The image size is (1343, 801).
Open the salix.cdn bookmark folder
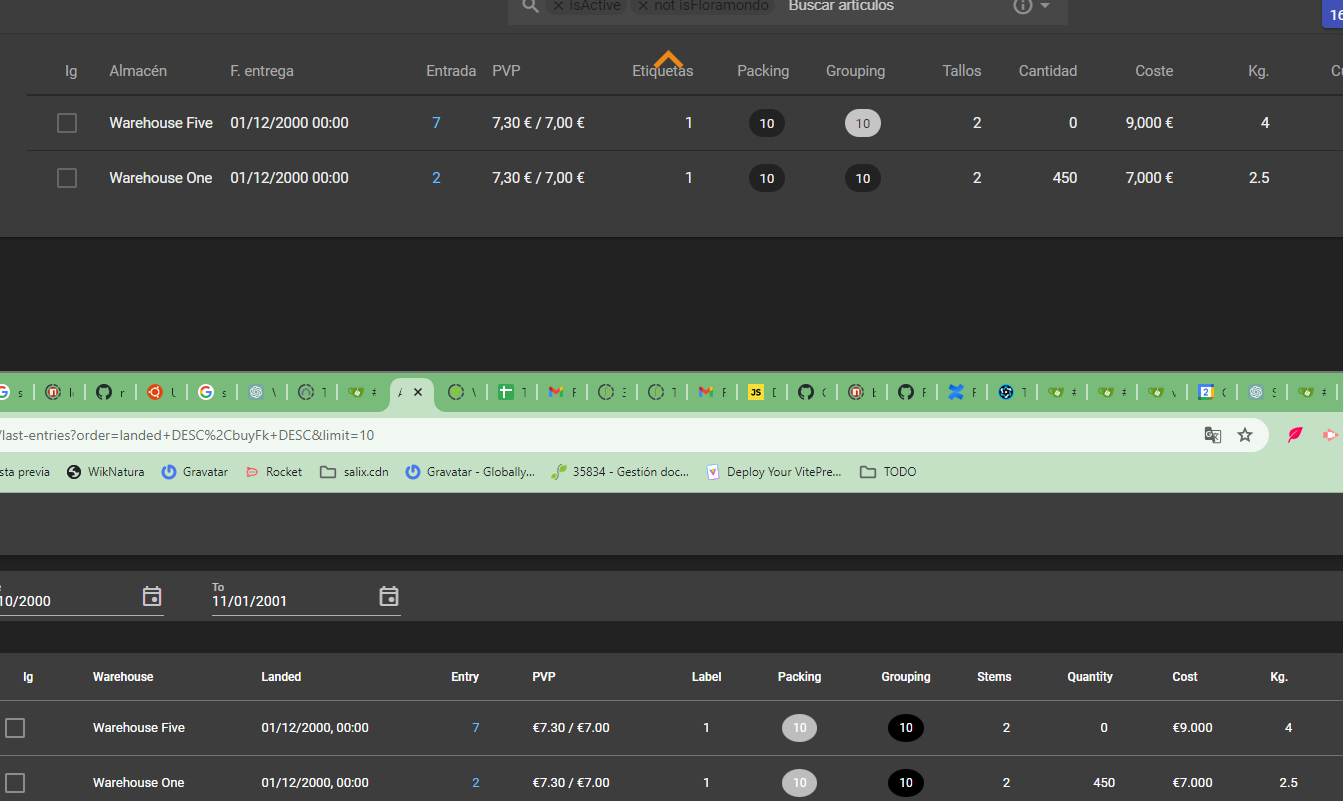point(354,472)
